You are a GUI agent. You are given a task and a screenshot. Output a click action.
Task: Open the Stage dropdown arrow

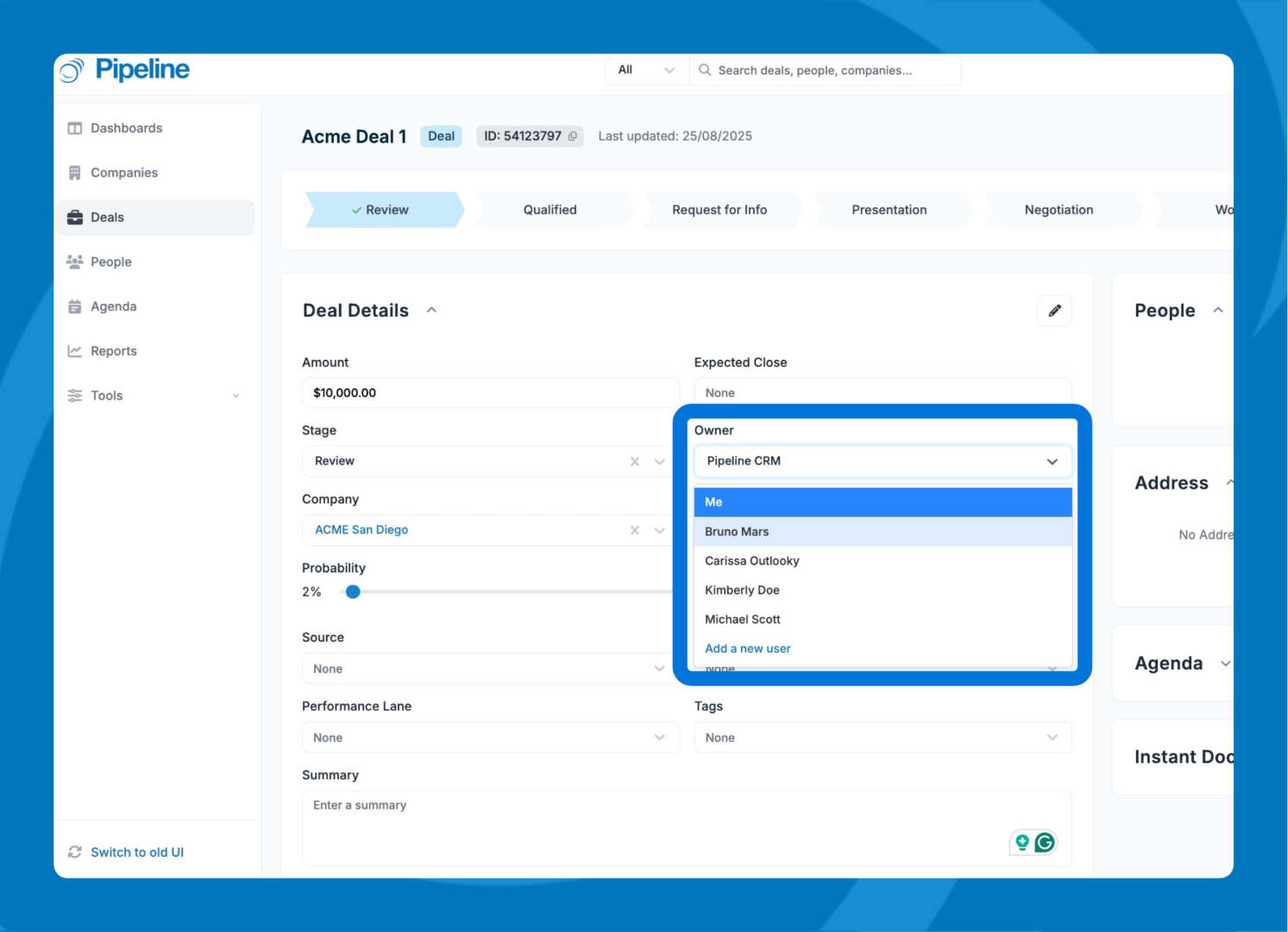click(660, 462)
